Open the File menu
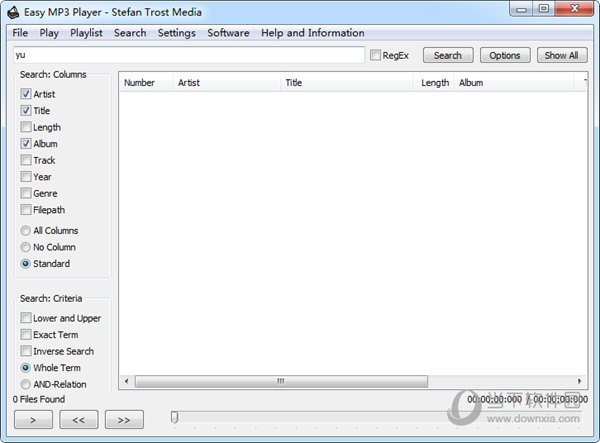 pyautogui.click(x=20, y=33)
